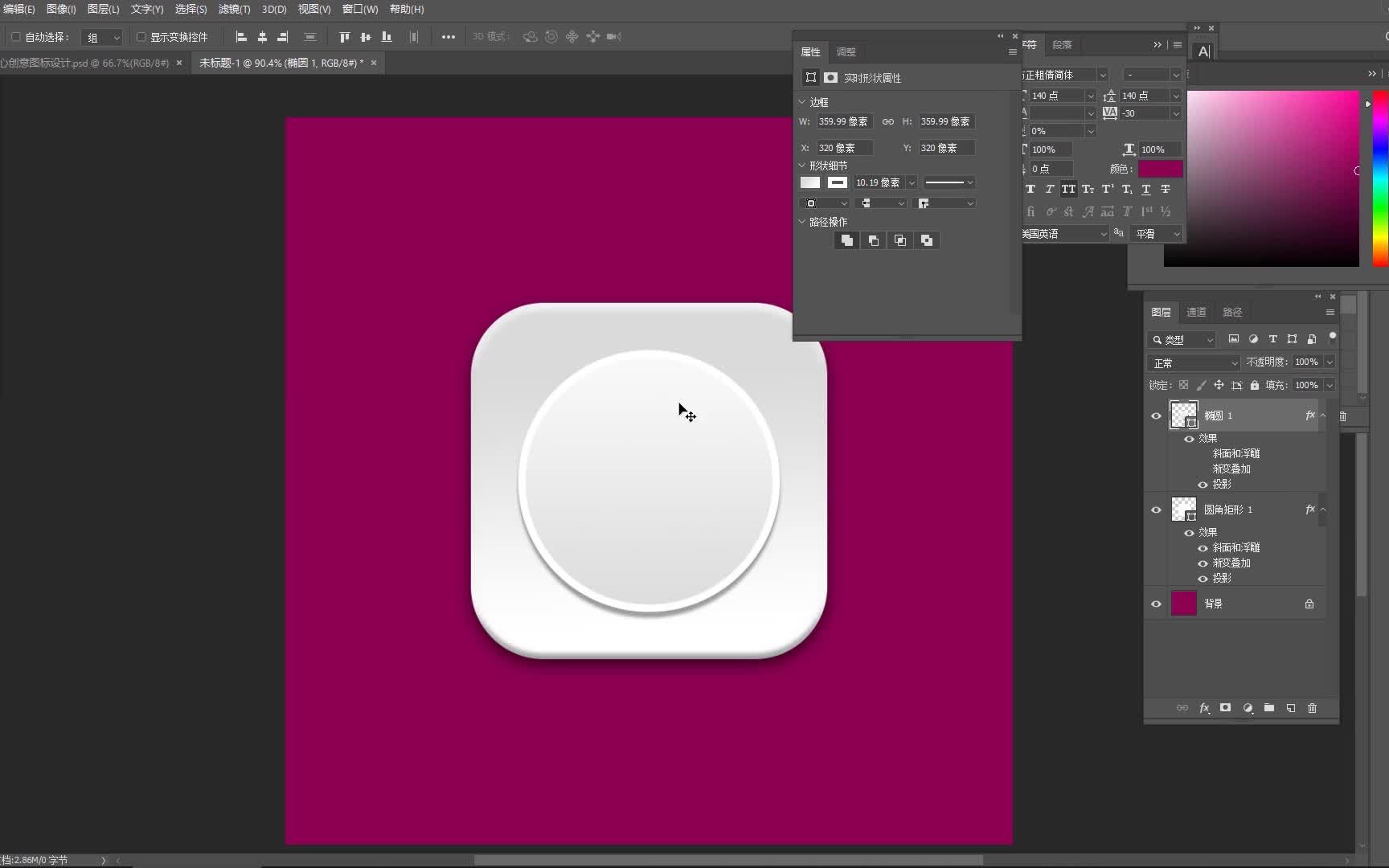The height and width of the screenshot is (868, 1389).
Task: Click the W width field 359.99 像素
Action: point(844,121)
